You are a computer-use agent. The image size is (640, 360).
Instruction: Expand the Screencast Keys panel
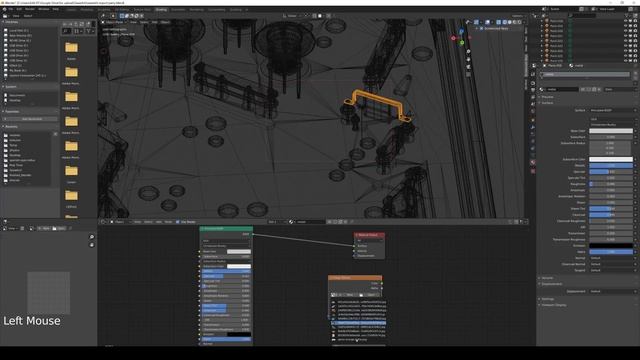pos(477,29)
